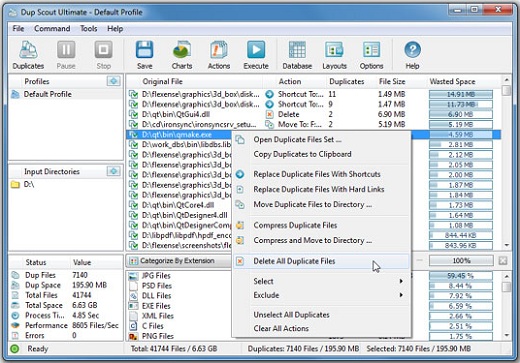Click the add button in Profiles header
The height and width of the screenshot is (363, 520).
click(114, 81)
